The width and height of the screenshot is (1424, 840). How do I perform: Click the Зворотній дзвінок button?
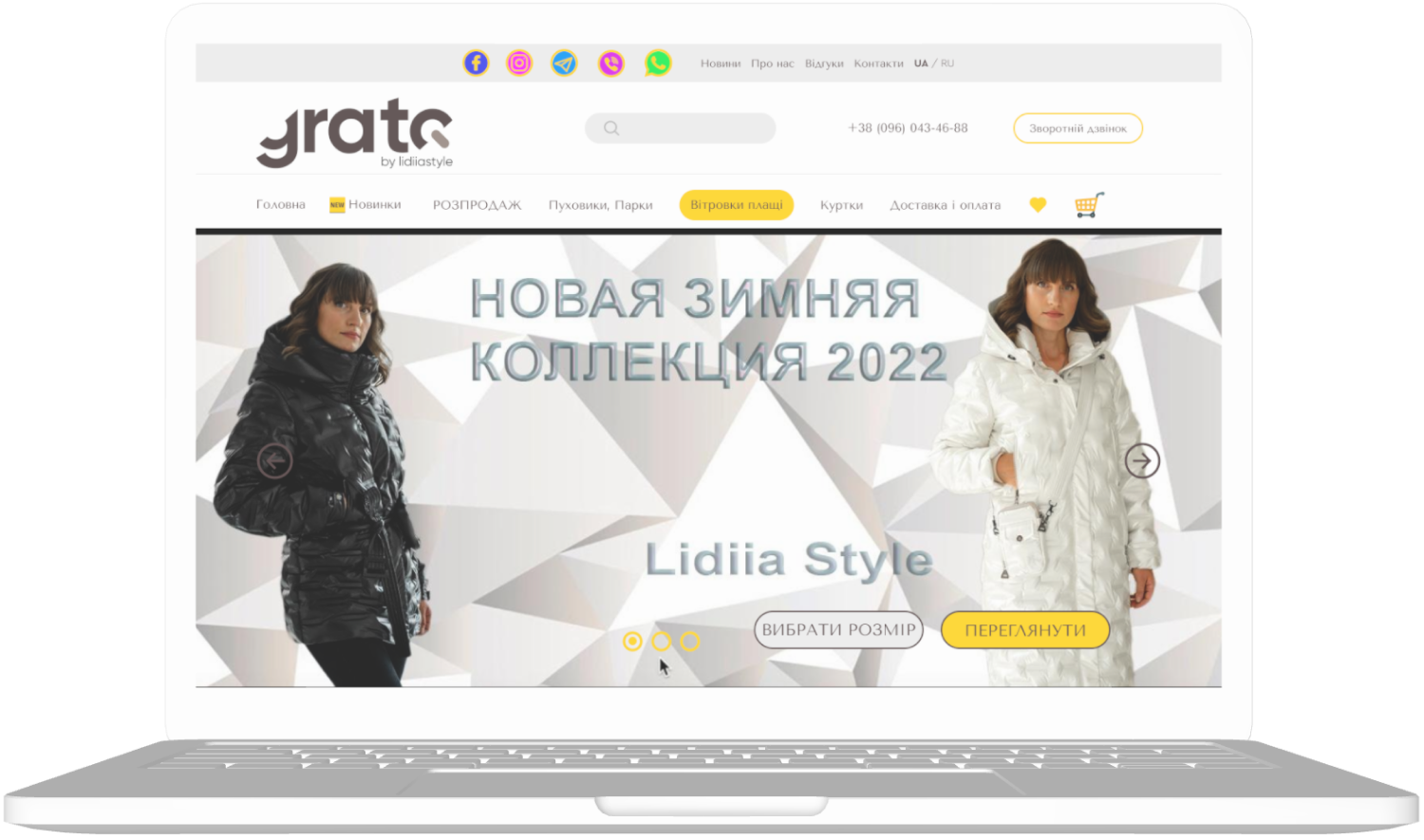point(1077,128)
